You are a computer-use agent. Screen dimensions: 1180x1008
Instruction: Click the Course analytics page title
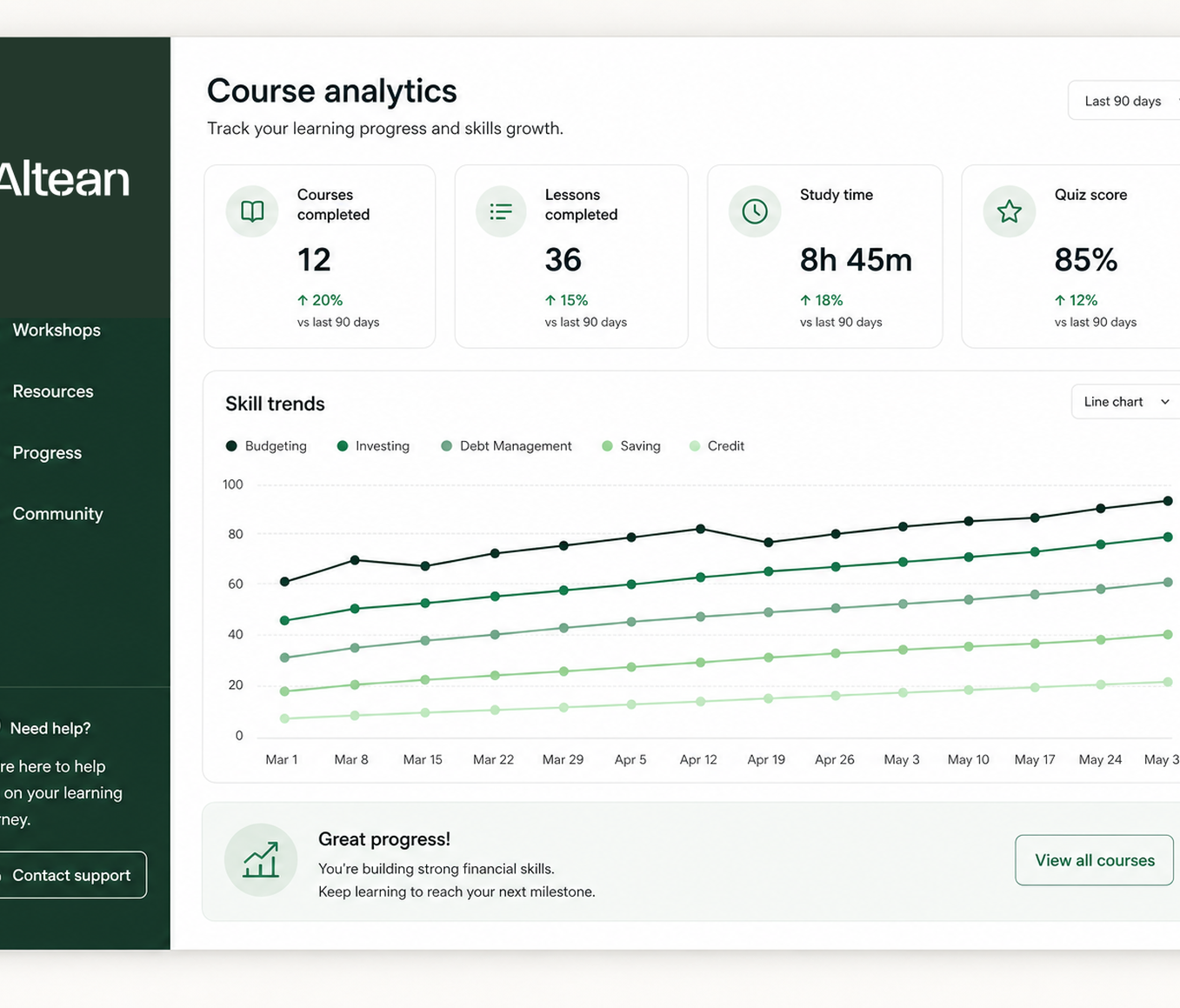pyautogui.click(x=332, y=91)
